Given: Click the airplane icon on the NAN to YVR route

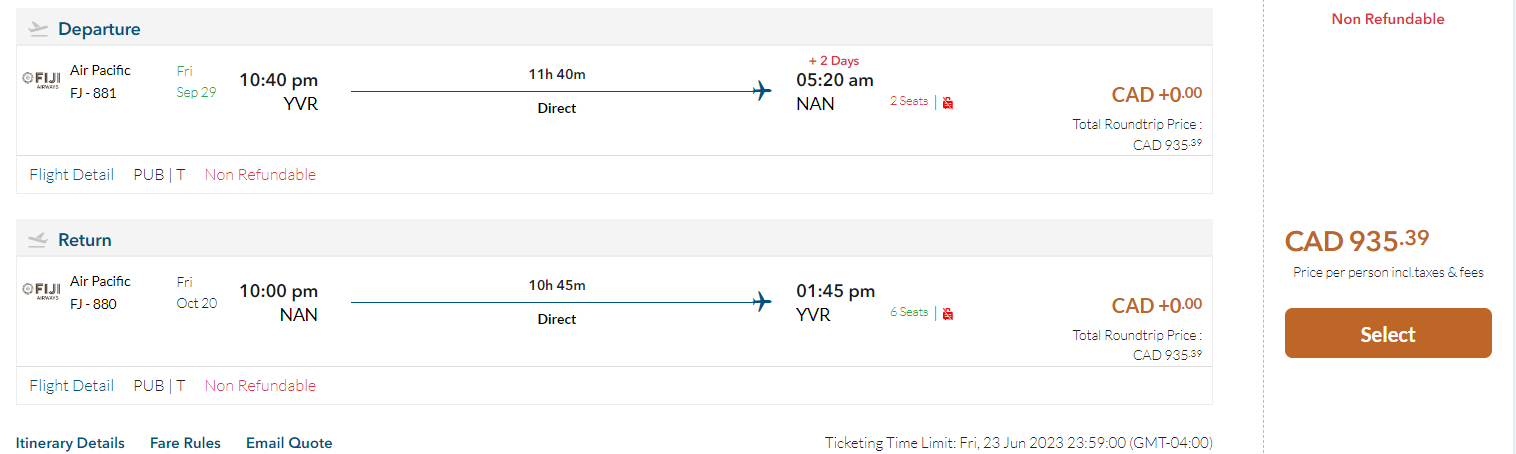Looking at the screenshot, I should 762,302.
